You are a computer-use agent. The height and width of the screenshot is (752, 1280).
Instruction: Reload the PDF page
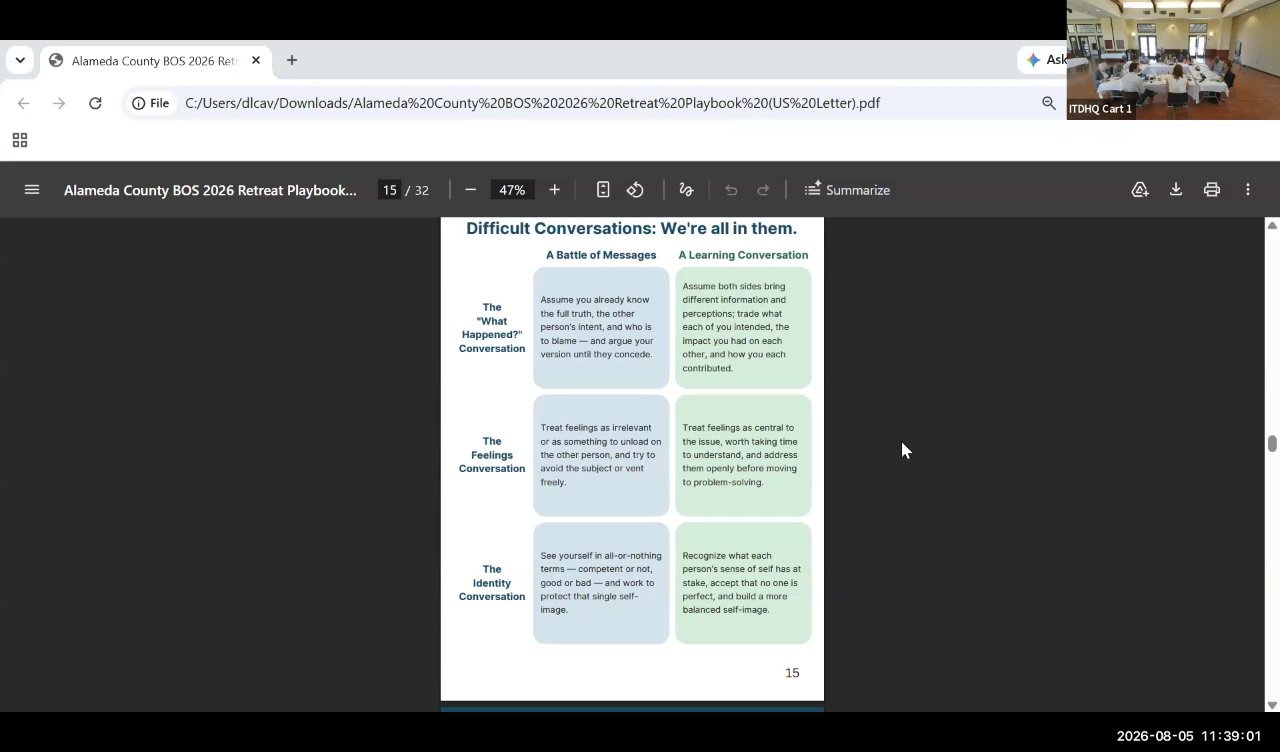(95, 103)
